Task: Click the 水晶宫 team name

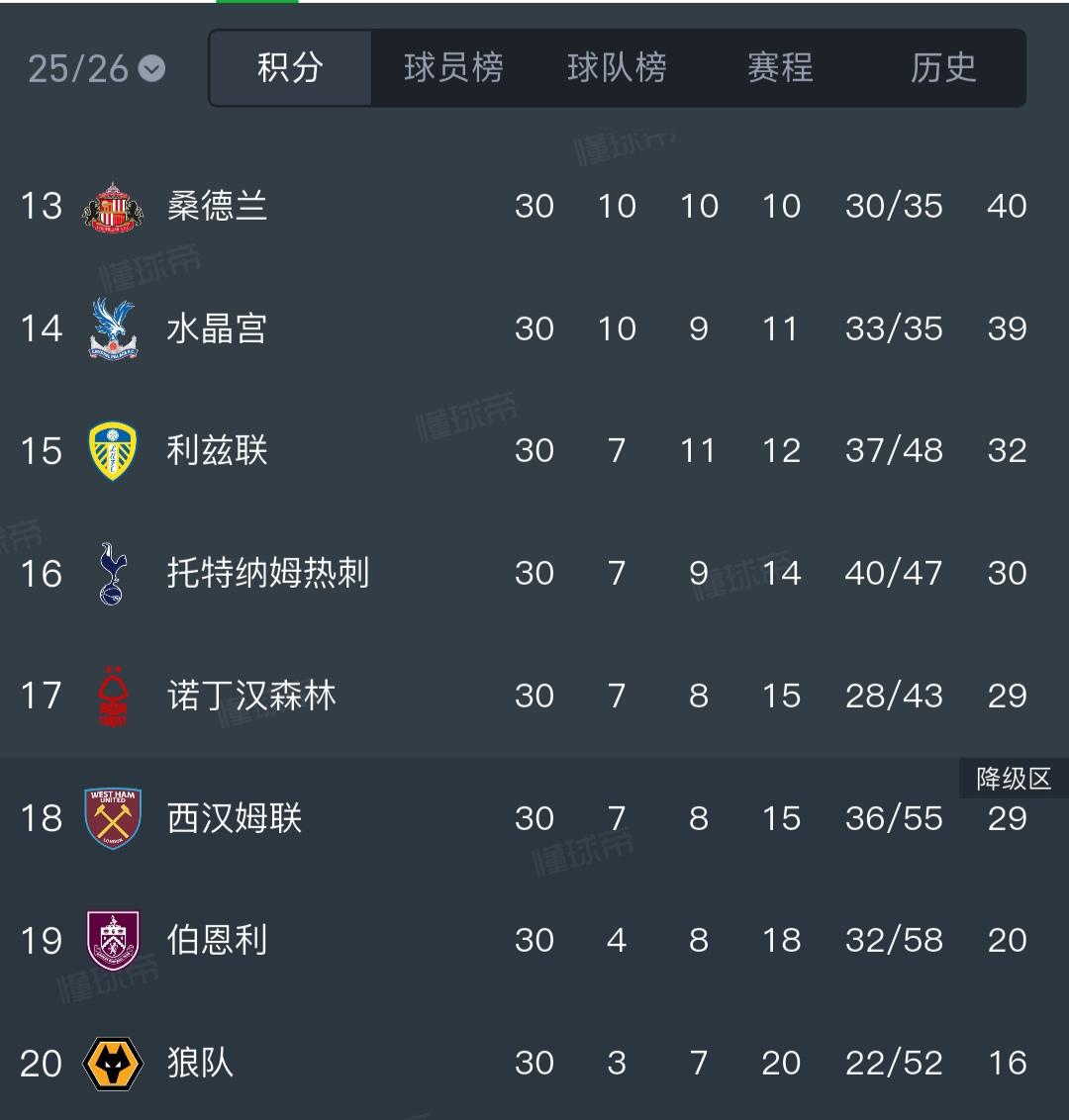Action: [218, 328]
